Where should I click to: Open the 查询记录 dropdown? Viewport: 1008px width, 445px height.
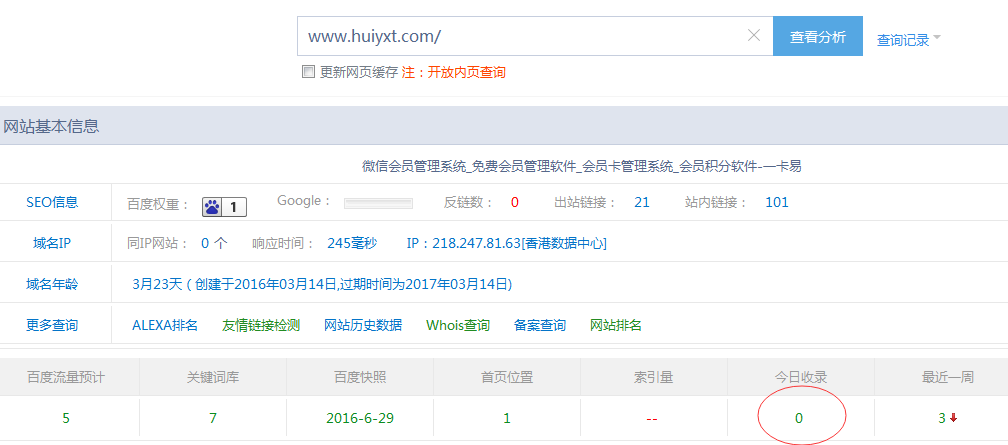coord(908,40)
